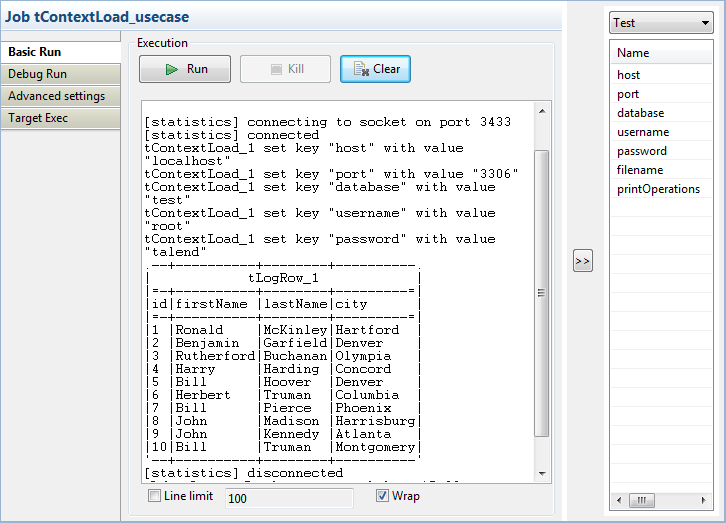This screenshot has height=523, width=726.
Task: Click the row with John Kennedy Atlanta
Action: tap(283, 434)
